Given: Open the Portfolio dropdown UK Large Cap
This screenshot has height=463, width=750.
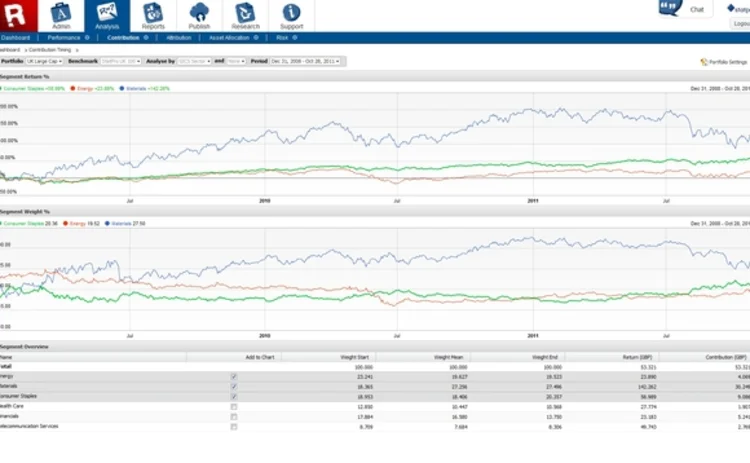Looking at the screenshot, I should 44,61.
